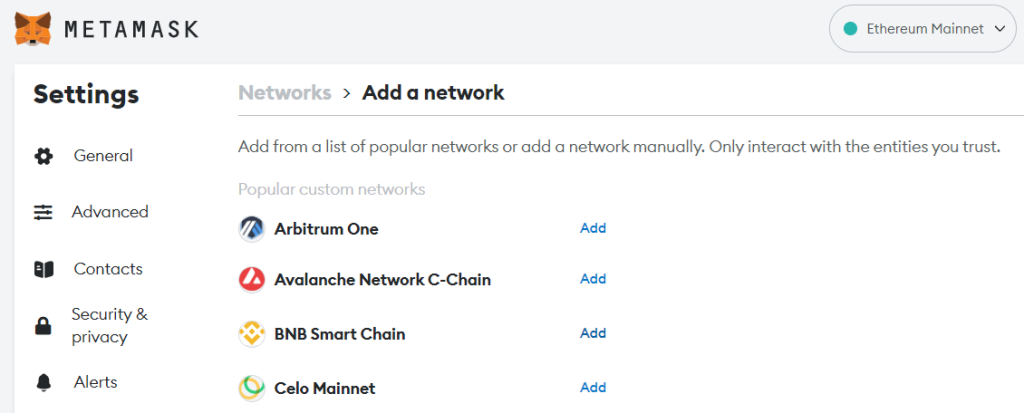Click the Advanced sliders icon
Viewport: 1024px width, 413px height.
(x=44, y=212)
